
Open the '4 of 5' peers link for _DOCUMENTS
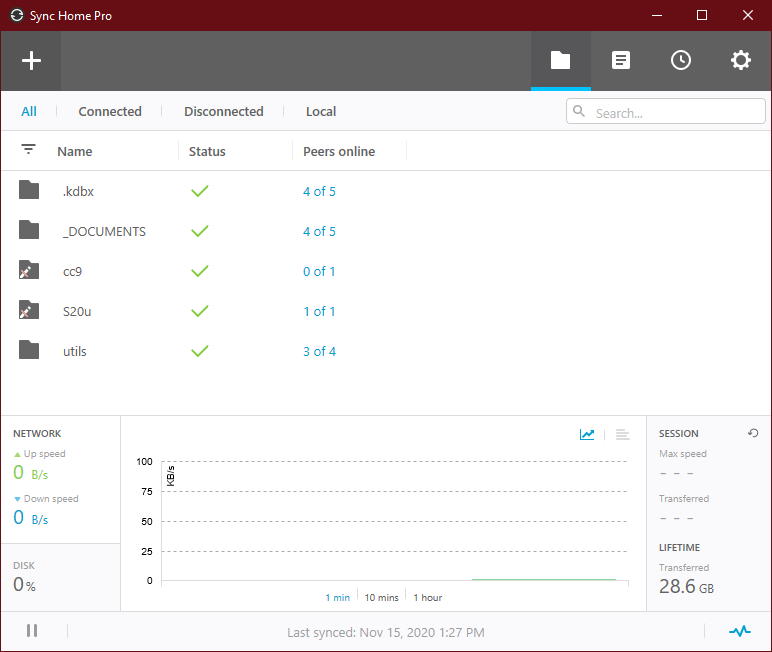coord(320,231)
